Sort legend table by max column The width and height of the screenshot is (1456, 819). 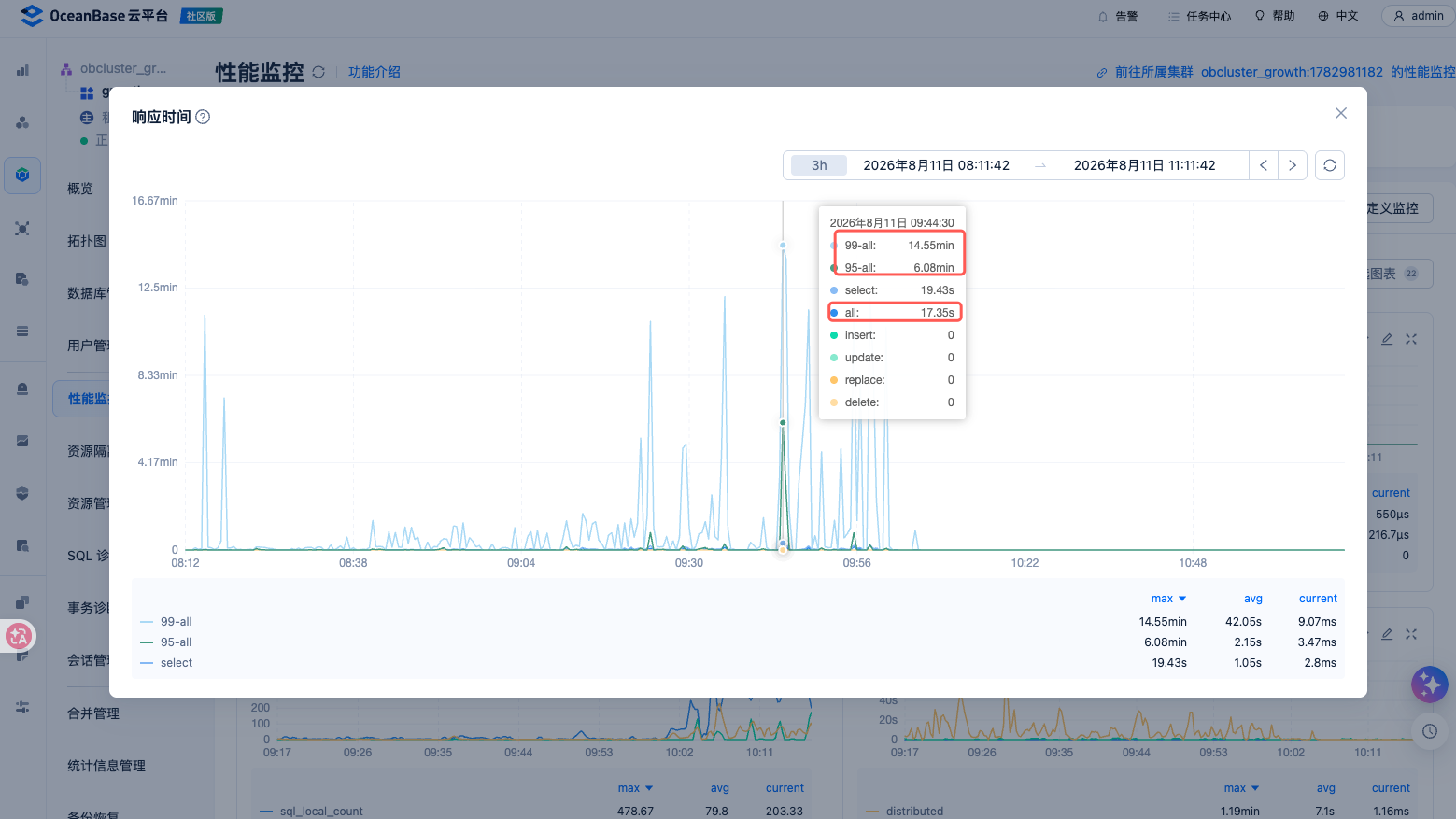click(x=1168, y=599)
